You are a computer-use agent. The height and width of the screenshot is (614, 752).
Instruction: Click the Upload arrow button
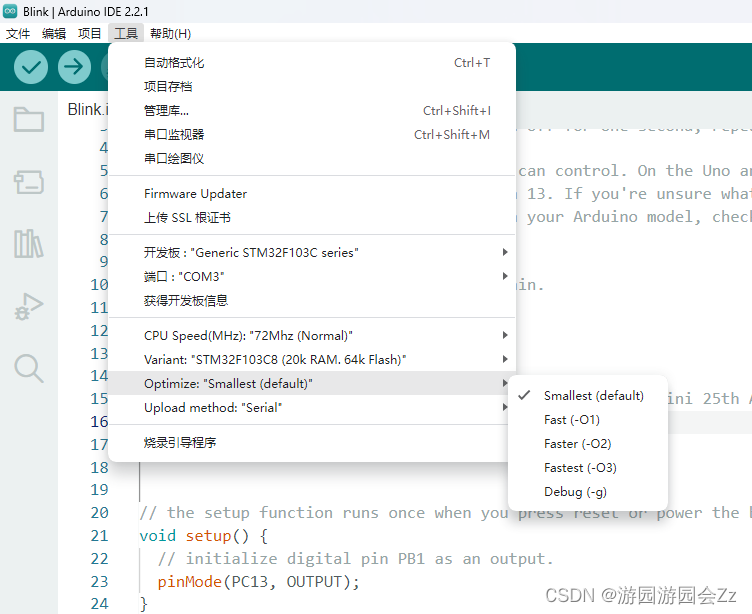74,67
